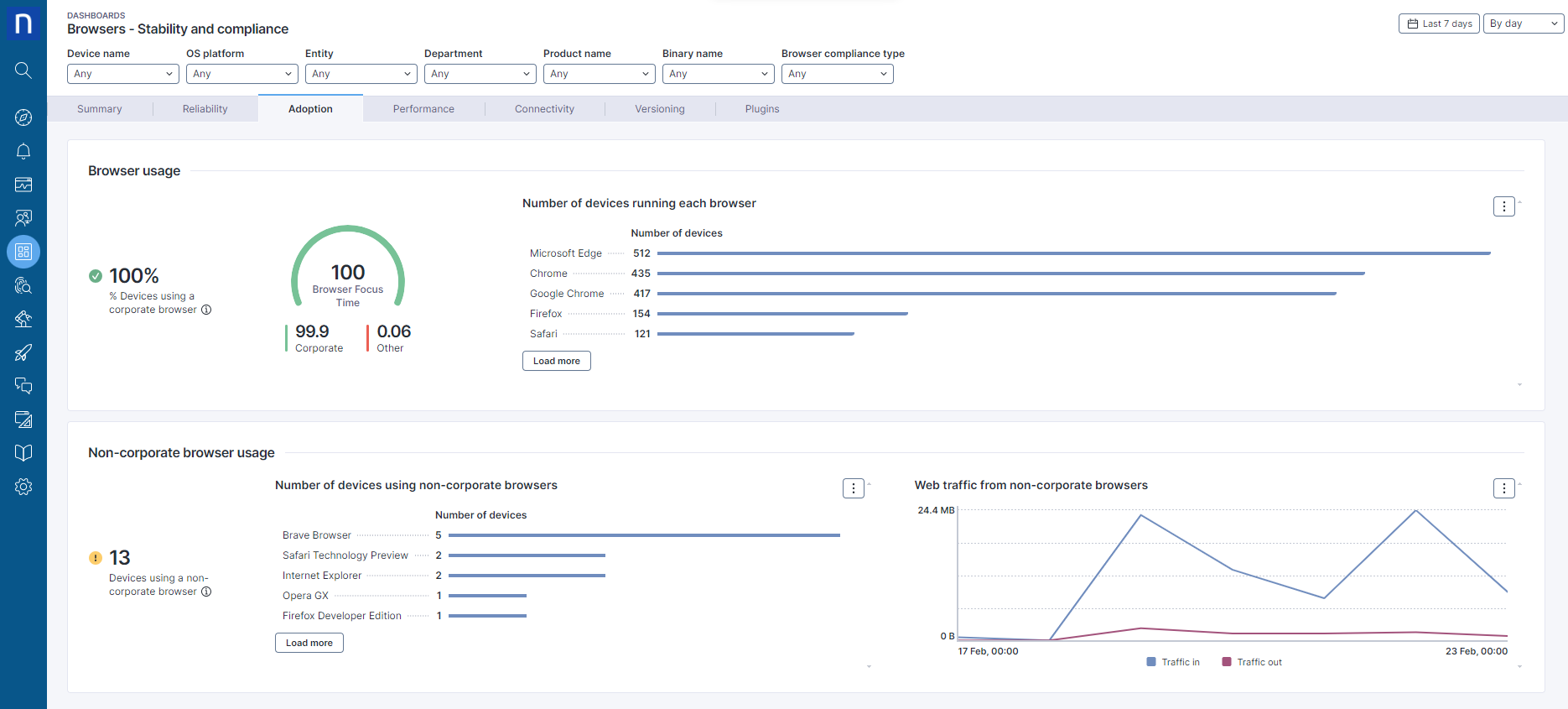Switch to the Summary tab
This screenshot has width=1568, height=709.
tap(100, 109)
